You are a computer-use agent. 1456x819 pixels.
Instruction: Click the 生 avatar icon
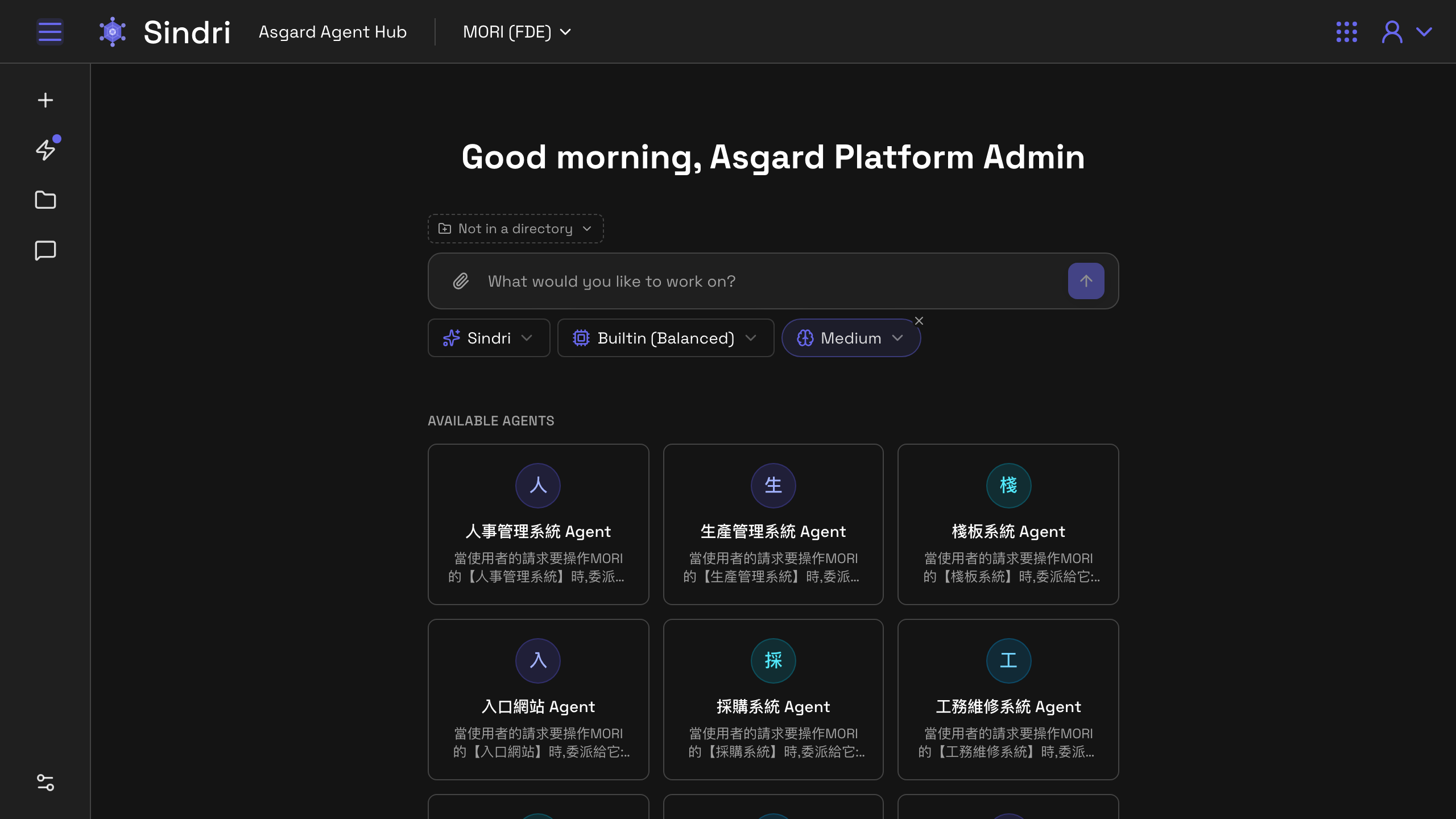point(773,485)
